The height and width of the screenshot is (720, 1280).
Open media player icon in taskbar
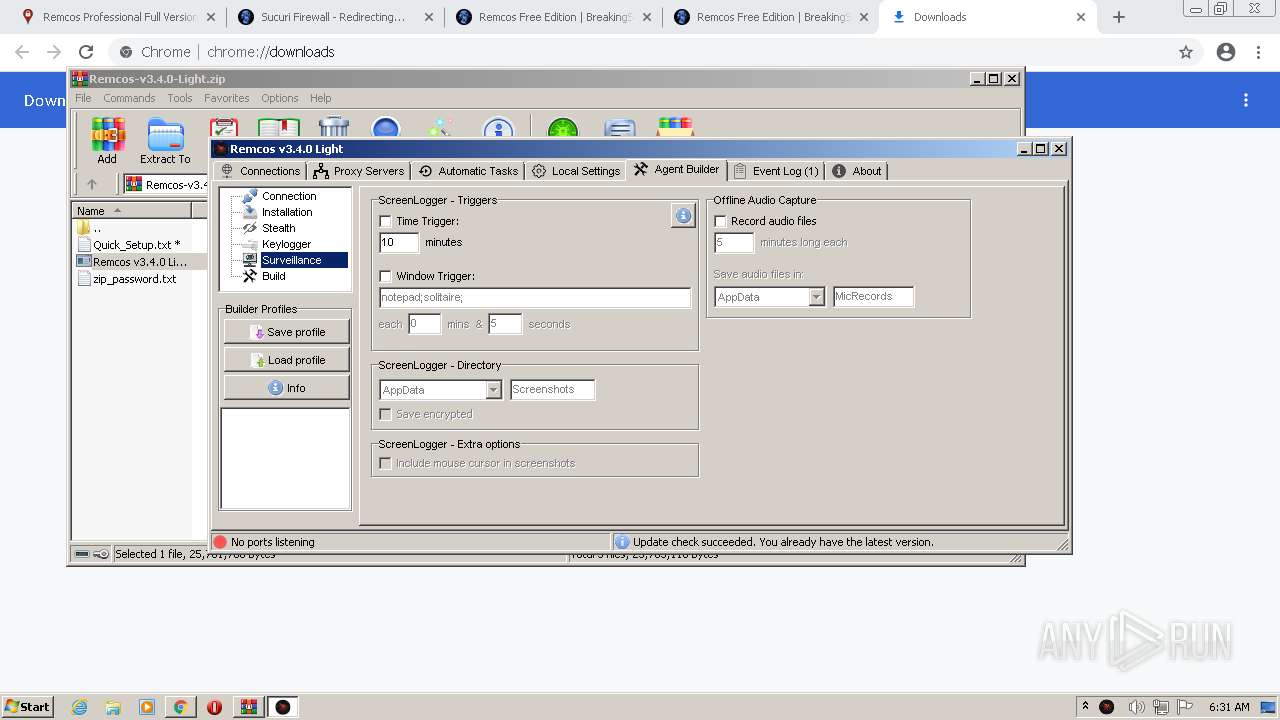[147, 707]
